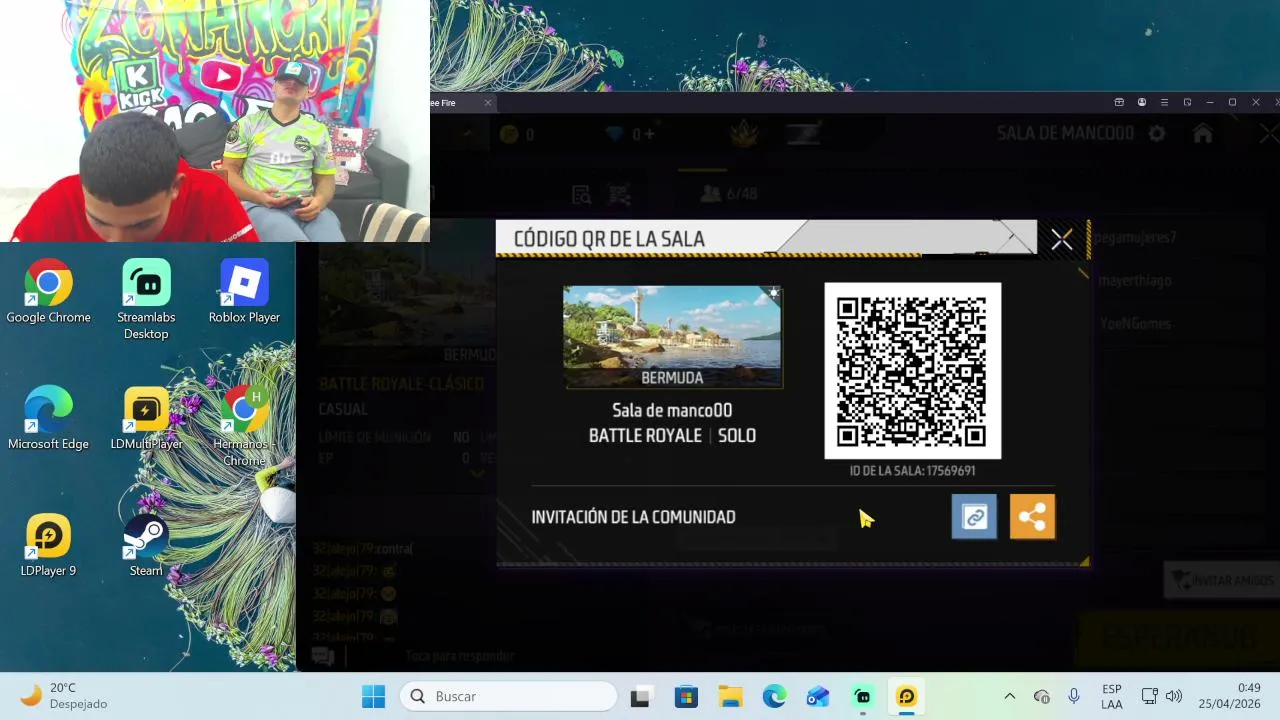Screen dimensions: 1280x720
Task: Open Microsoft Store from taskbar
Action: pos(686,696)
